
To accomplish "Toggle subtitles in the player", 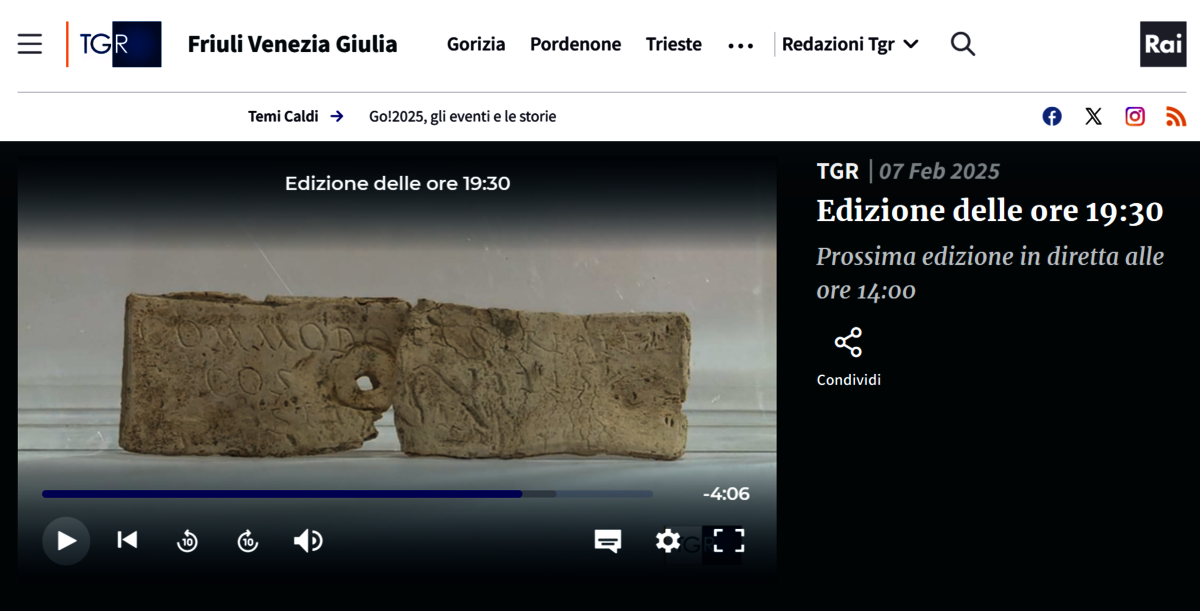I will (607, 541).
